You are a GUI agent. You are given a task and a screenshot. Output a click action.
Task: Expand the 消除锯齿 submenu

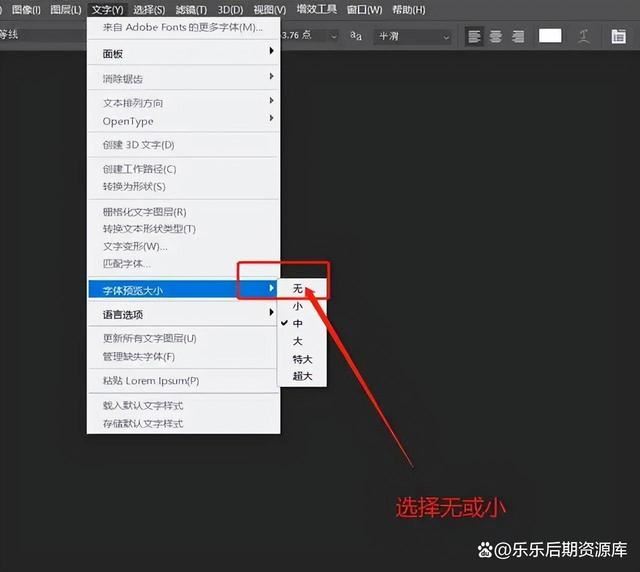[x=184, y=78]
